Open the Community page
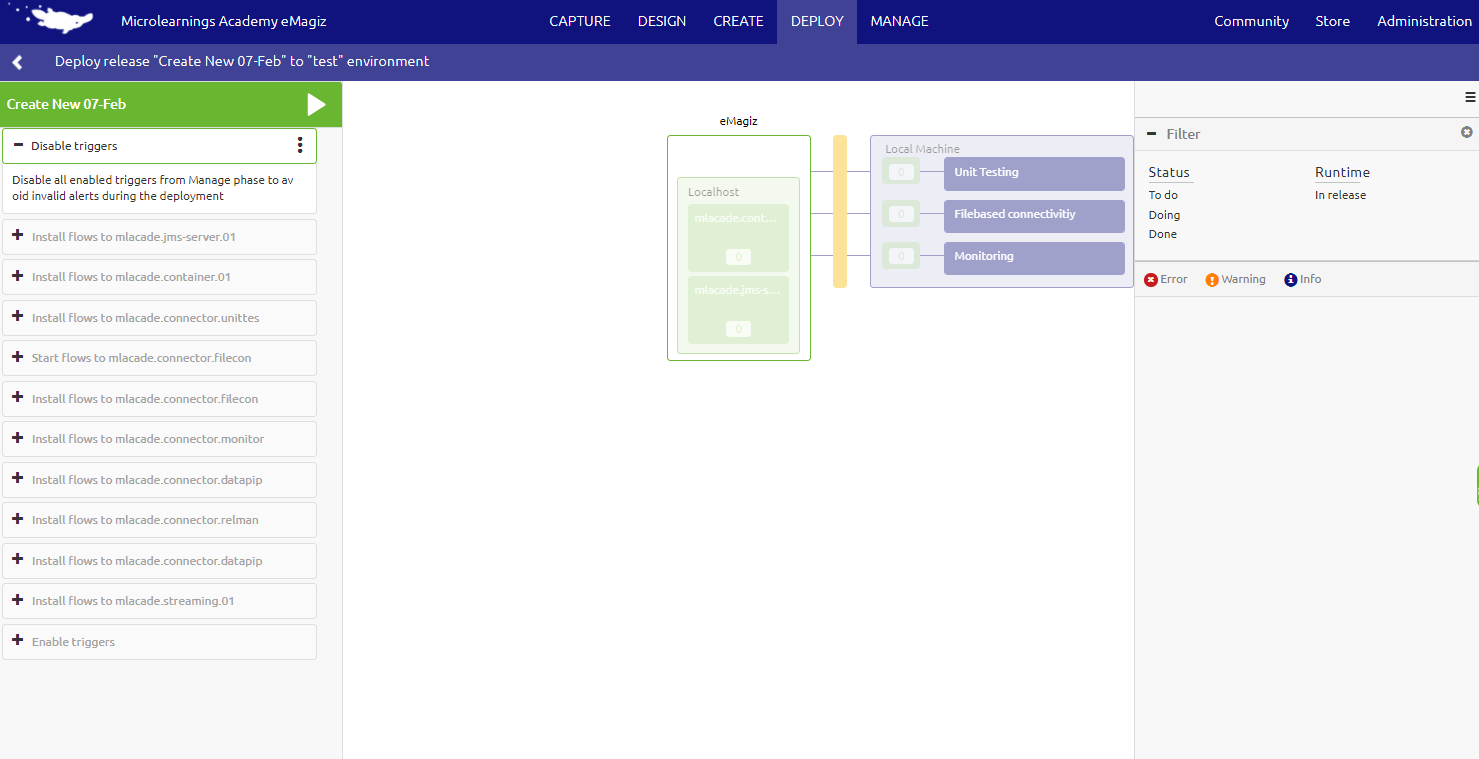1479x759 pixels. [1251, 20]
